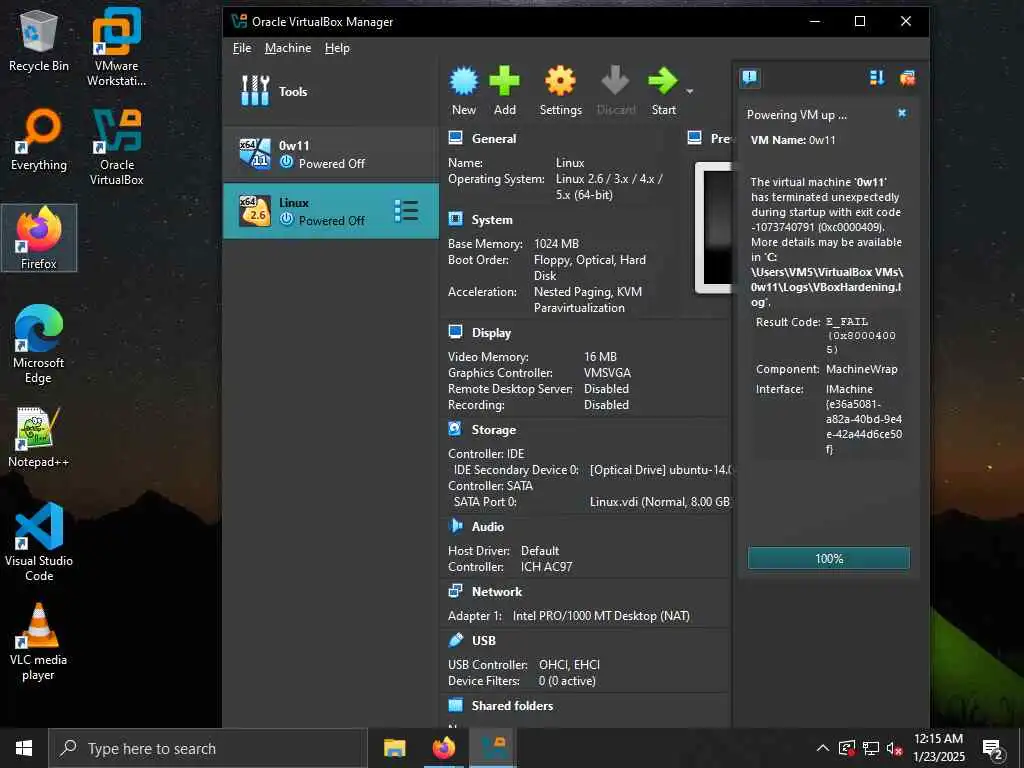Click the taskbar search box
Viewport: 1024px width, 768px height.
pyautogui.click(x=208, y=748)
